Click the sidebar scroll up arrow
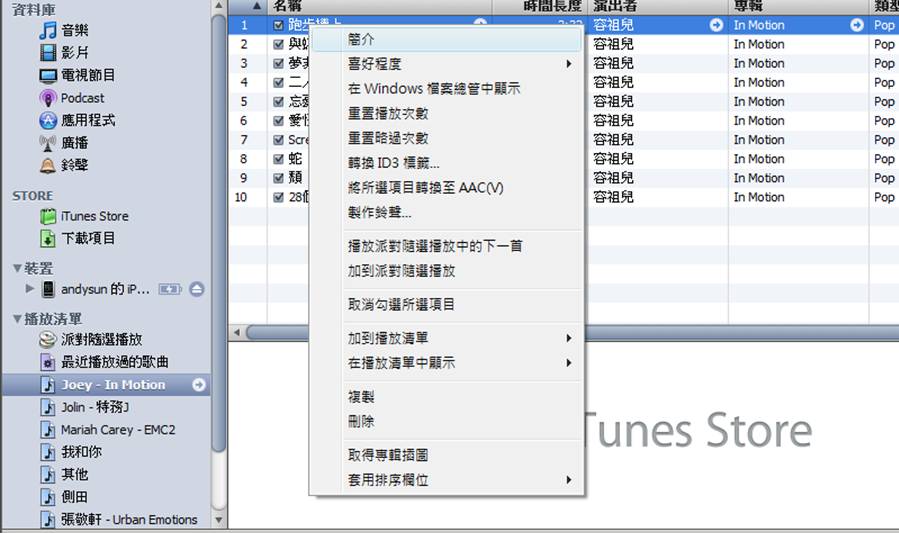Screen dimensions: 899x533 218,6
